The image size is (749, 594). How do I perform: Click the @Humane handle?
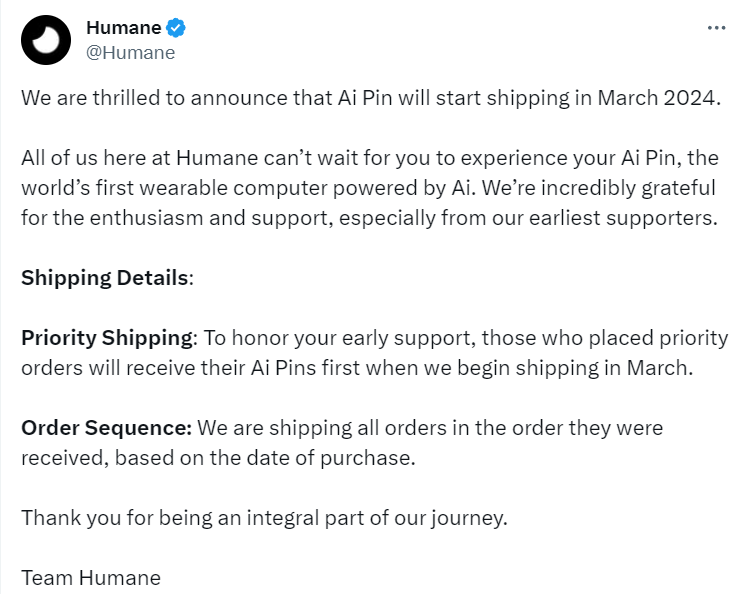click(130, 53)
